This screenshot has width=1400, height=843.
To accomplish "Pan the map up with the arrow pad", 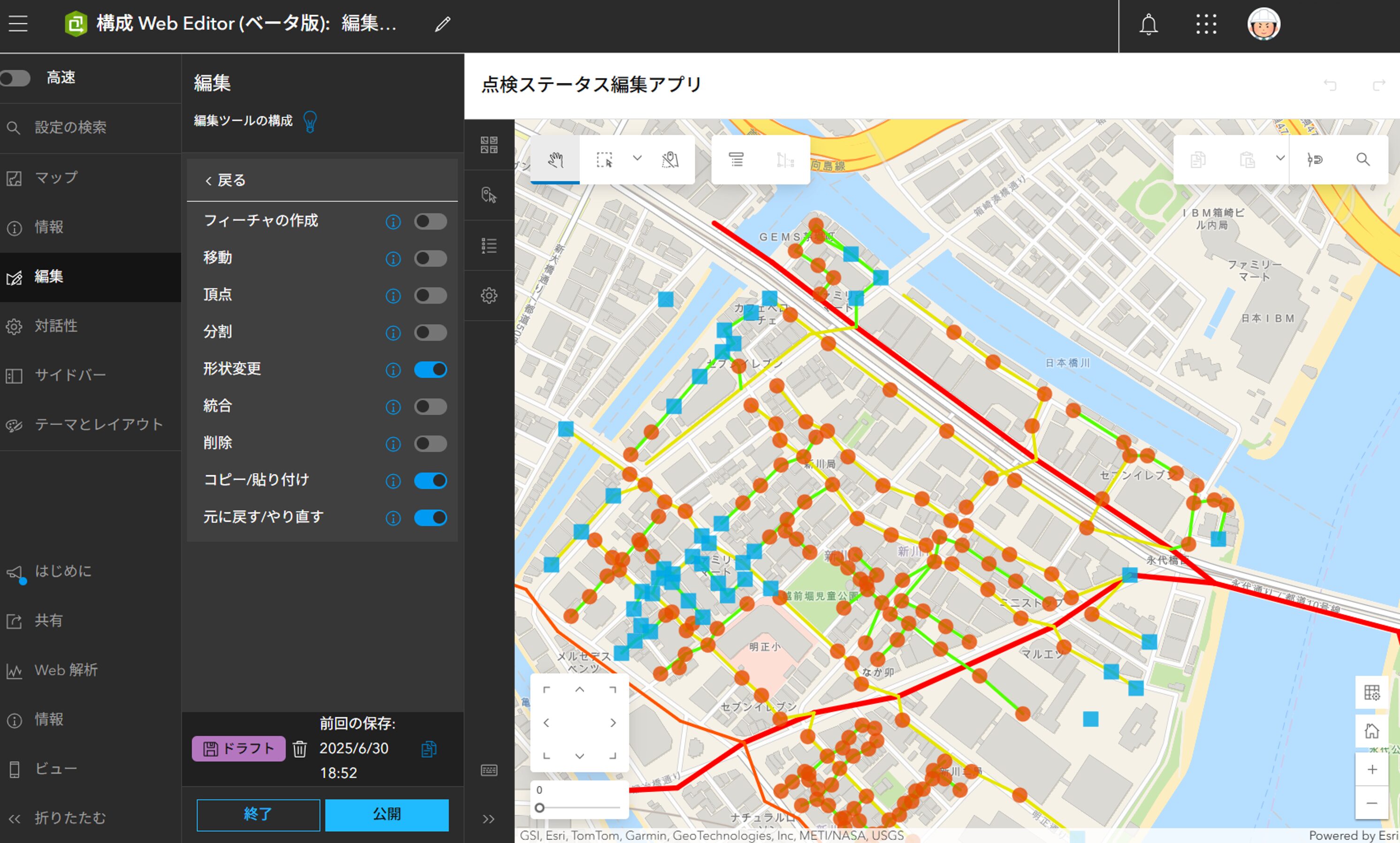I will (579, 690).
